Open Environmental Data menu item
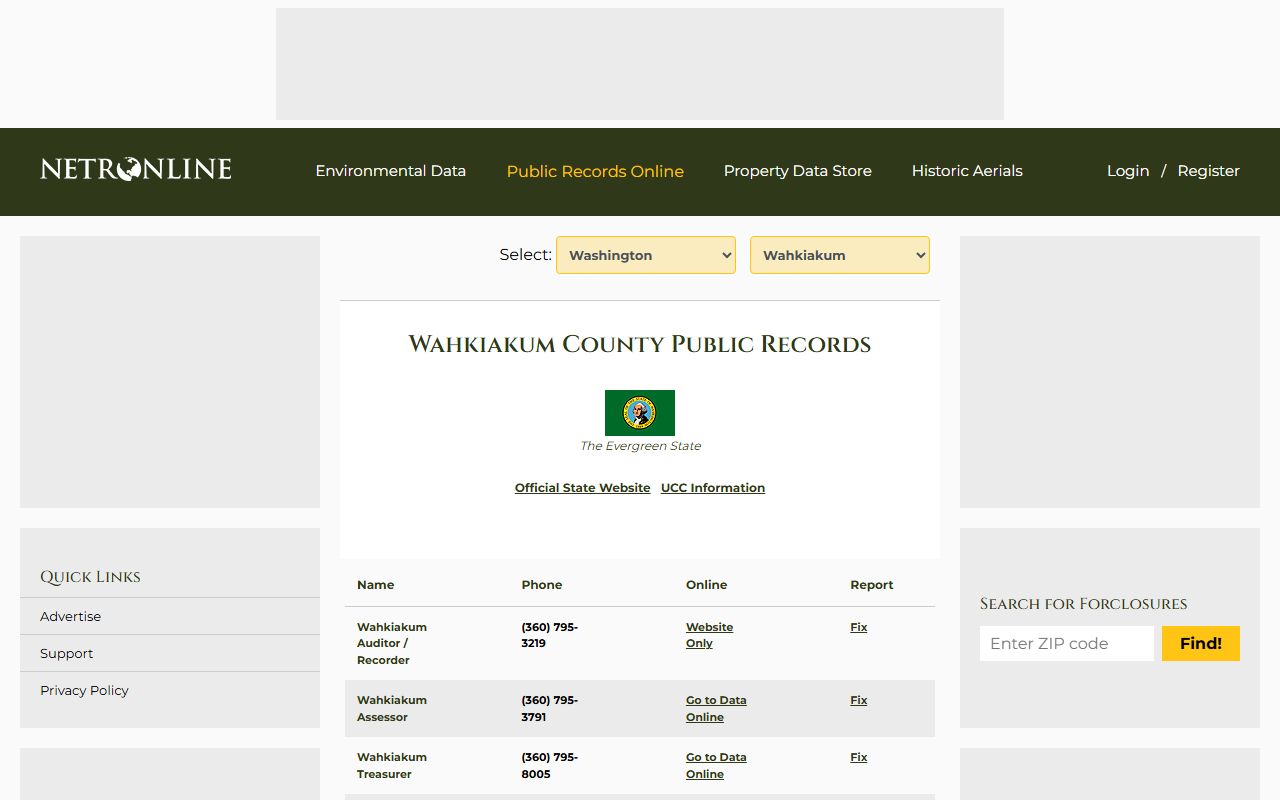1280x800 pixels. click(391, 171)
